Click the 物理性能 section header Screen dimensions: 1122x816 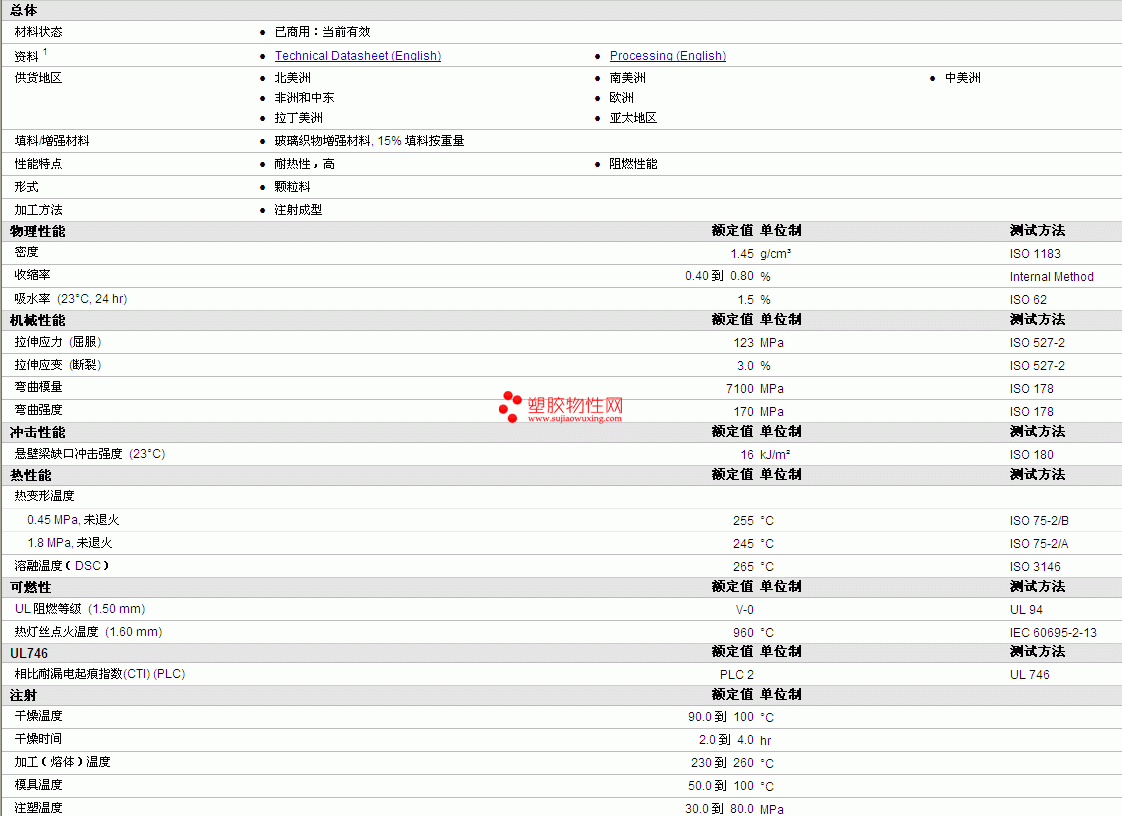(37, 231)
